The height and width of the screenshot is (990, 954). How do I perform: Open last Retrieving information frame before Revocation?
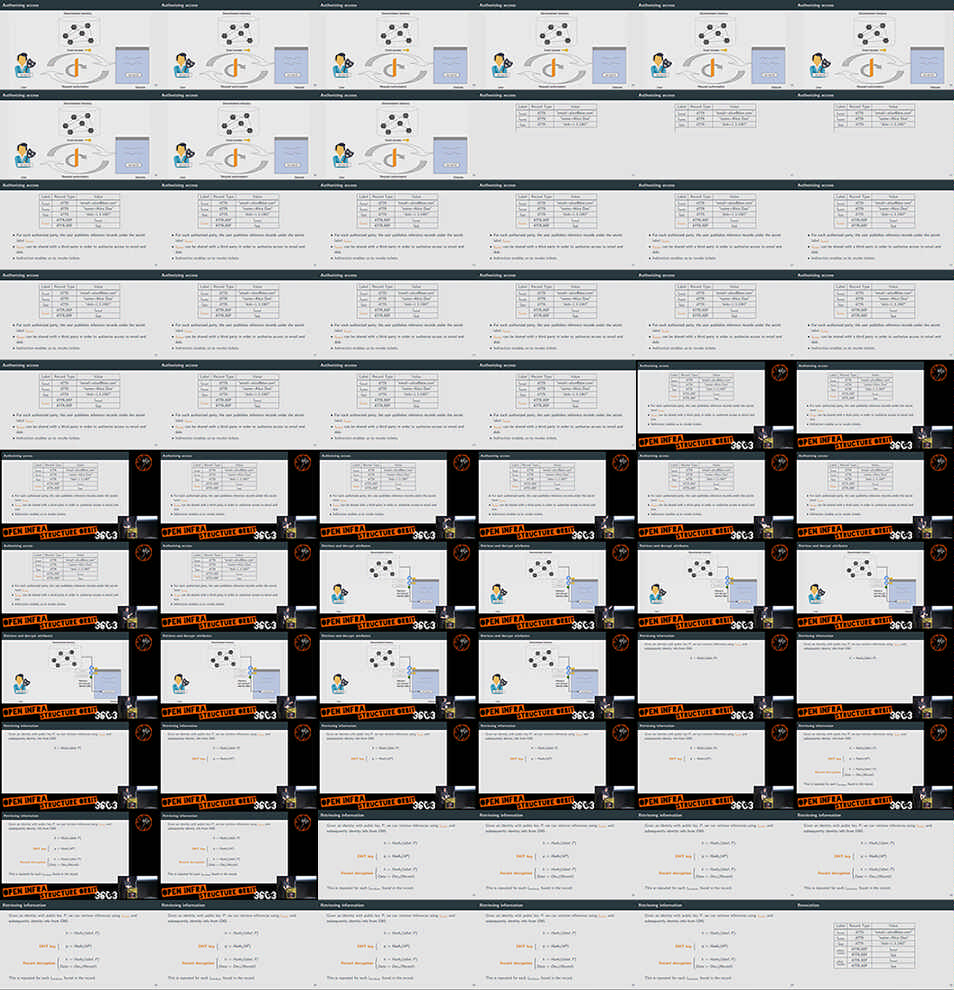pyautogui.click(x=715, y=945)
